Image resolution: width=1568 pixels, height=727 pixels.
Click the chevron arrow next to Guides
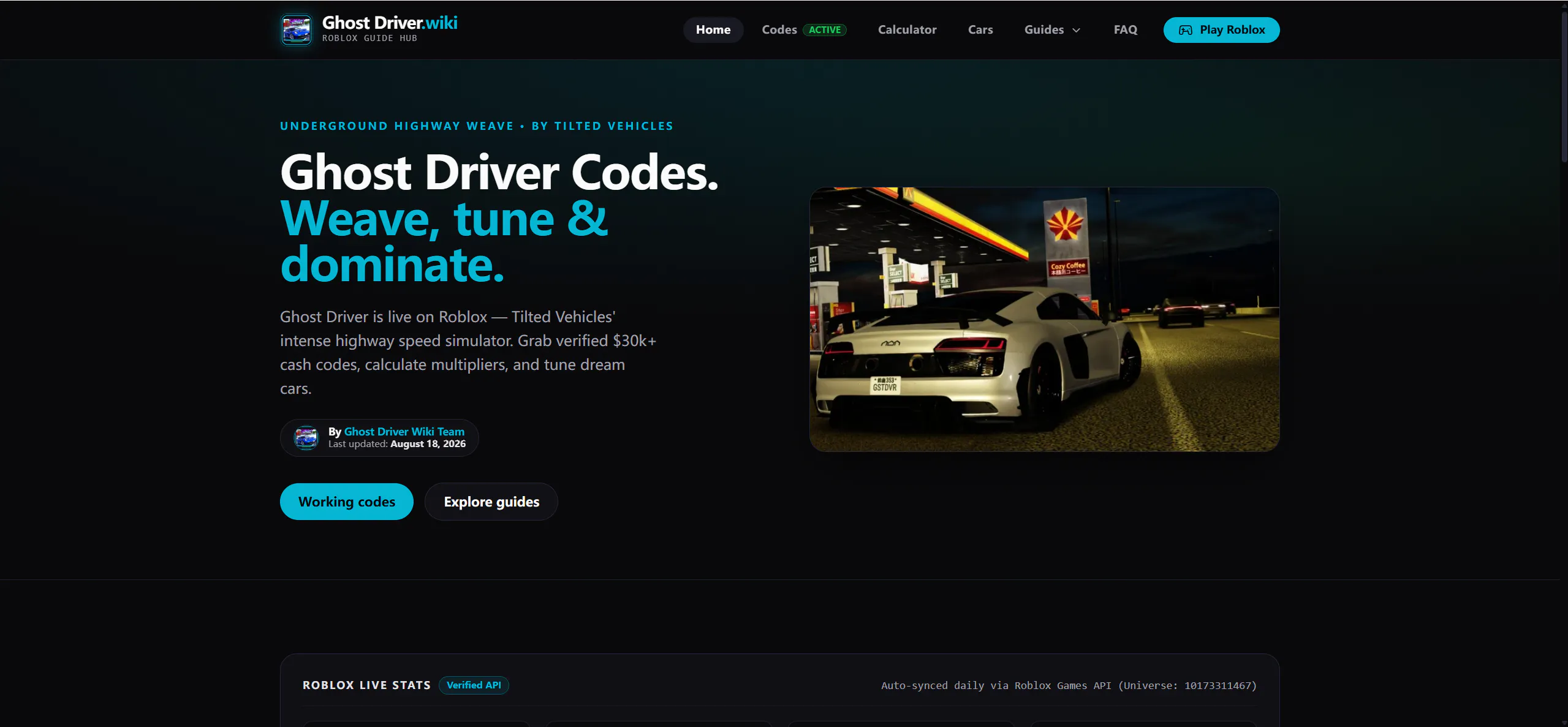click(x=1076, y=30)
